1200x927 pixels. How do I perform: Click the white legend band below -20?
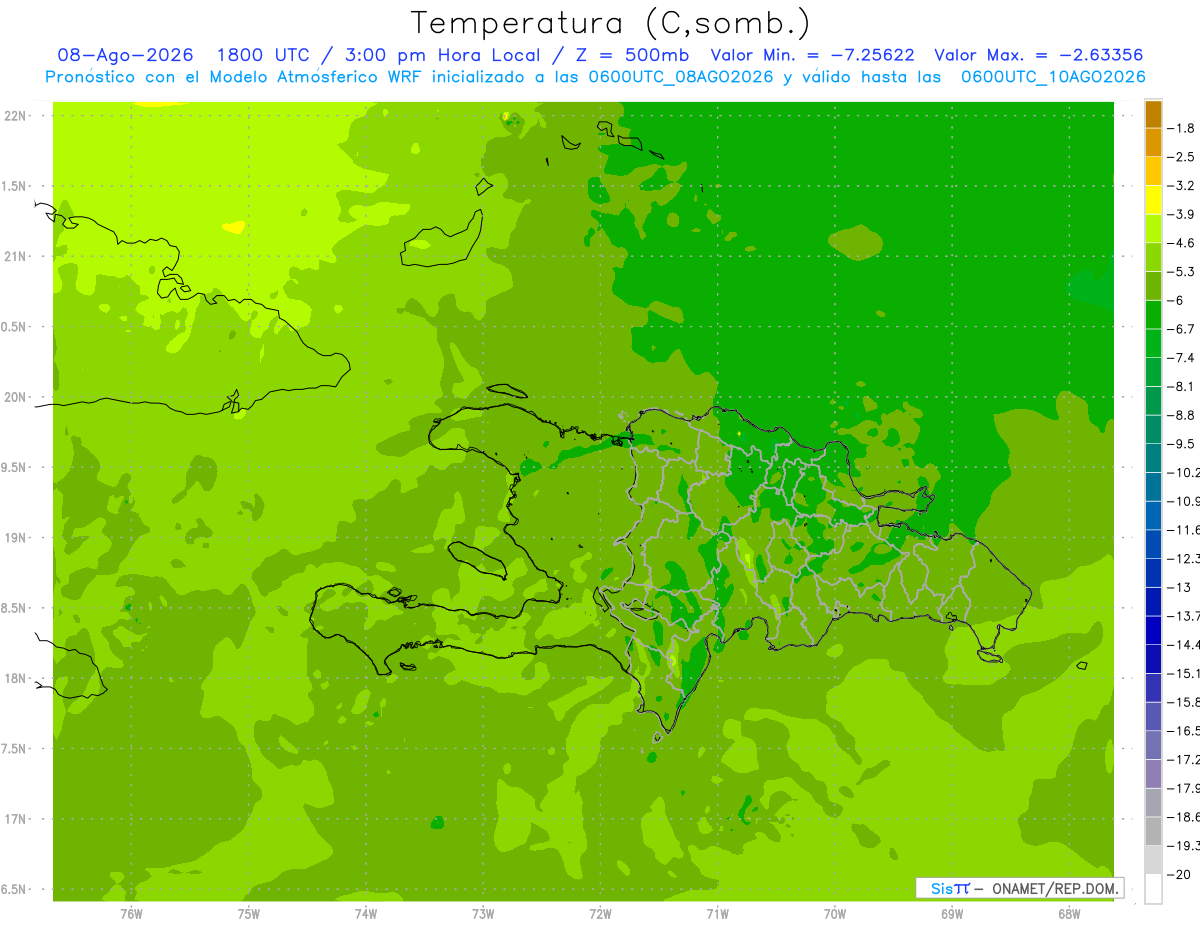click(x=1153, y=889)
